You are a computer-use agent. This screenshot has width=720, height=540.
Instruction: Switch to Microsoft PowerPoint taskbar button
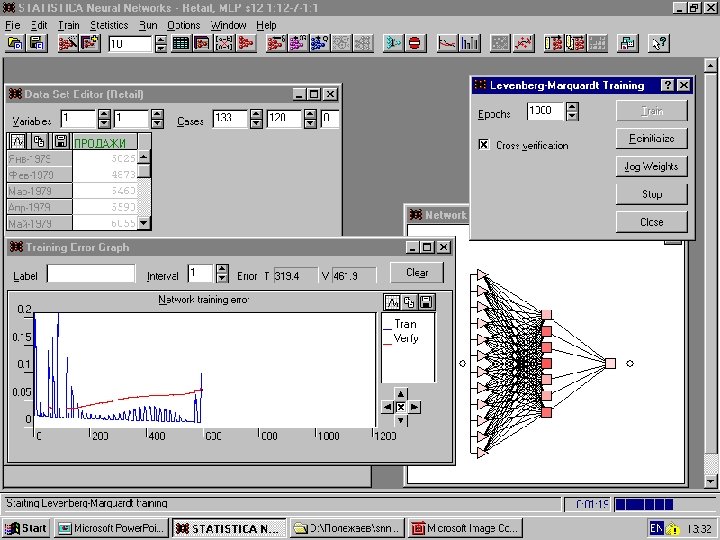coord(111,529)
